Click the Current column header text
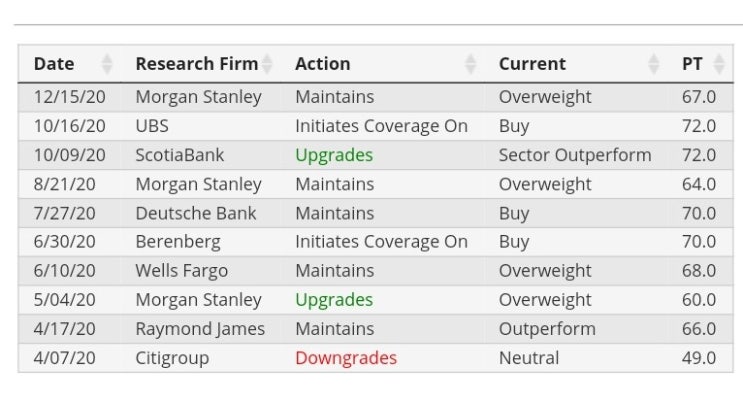743x401 pixels. tap(532, 64)
